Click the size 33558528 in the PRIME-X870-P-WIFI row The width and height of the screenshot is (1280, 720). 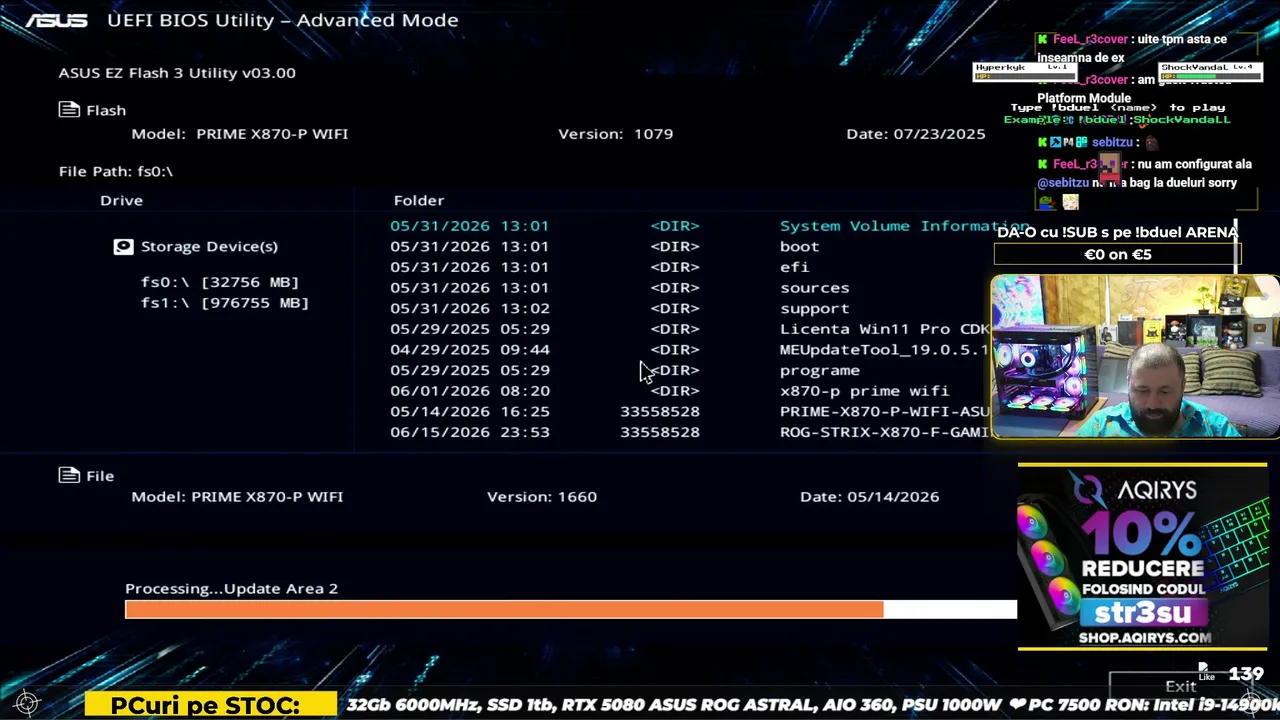pos(660,411)
